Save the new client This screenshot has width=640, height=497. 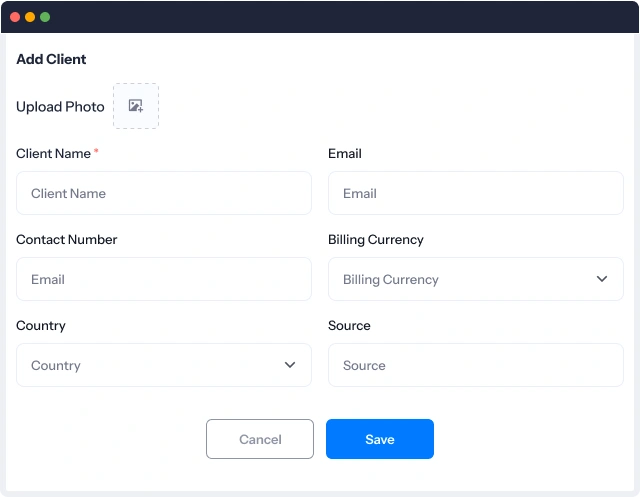[x=380, y=439]
